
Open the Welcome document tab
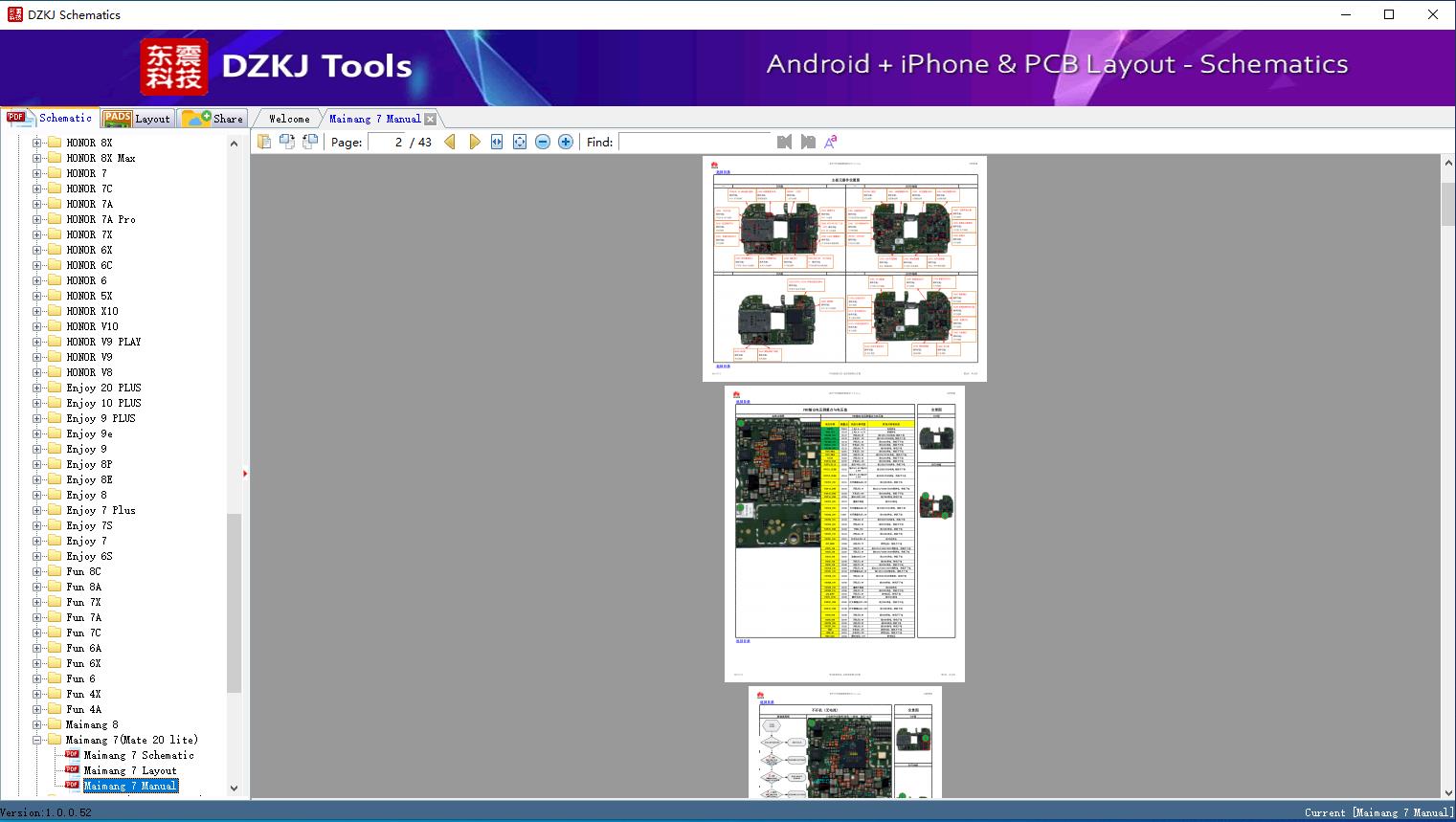(x=289, y=119)
